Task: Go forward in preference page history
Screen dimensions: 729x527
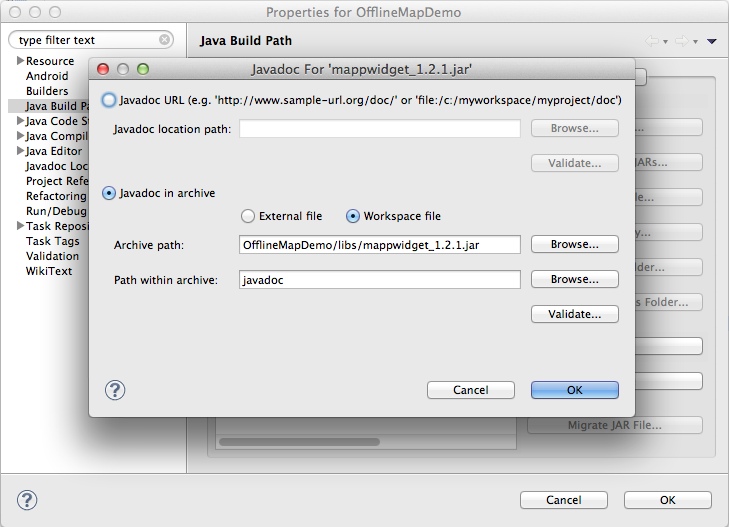Action: [x=682, y=41]
